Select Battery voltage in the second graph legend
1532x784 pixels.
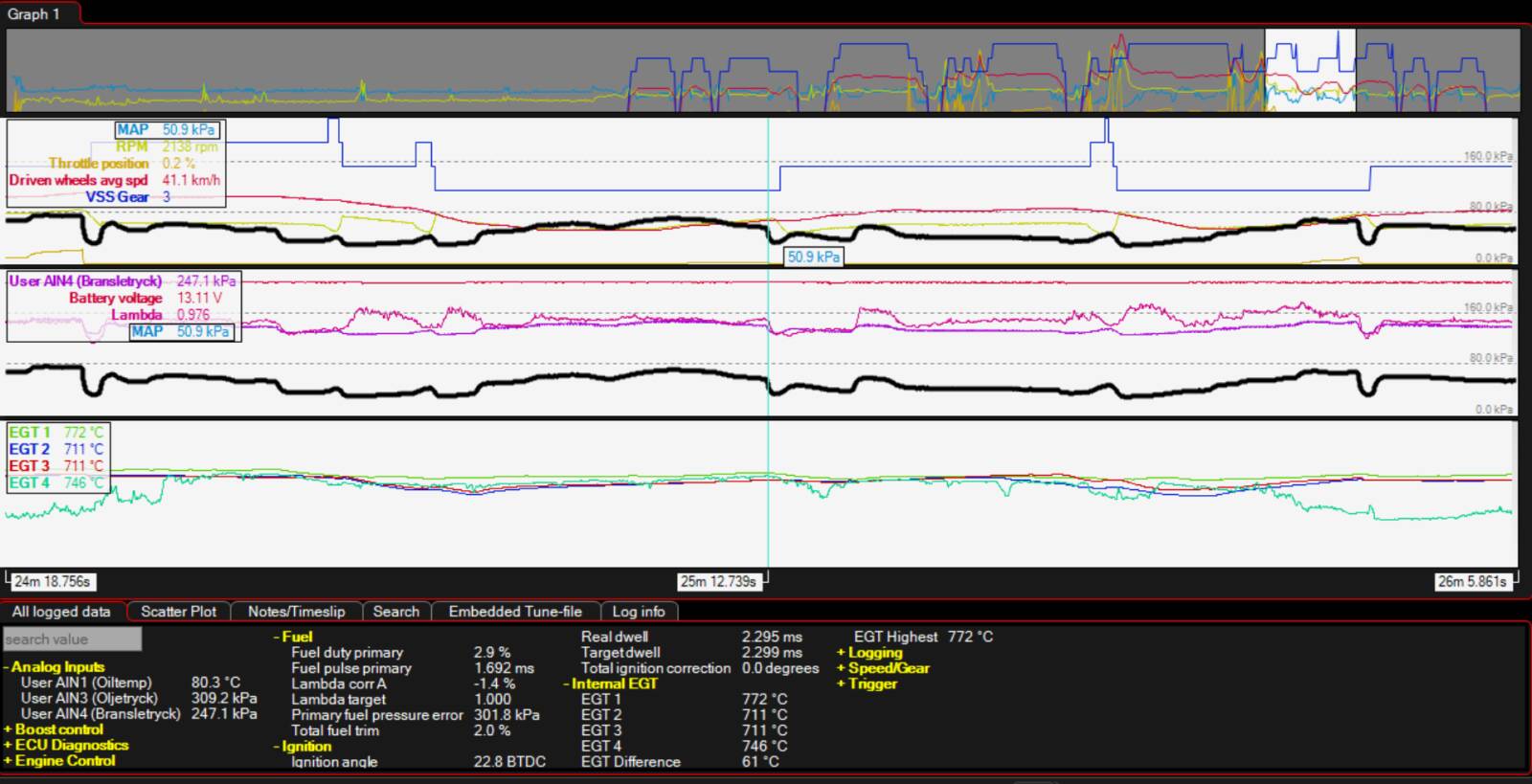click(x=115, y=298)
